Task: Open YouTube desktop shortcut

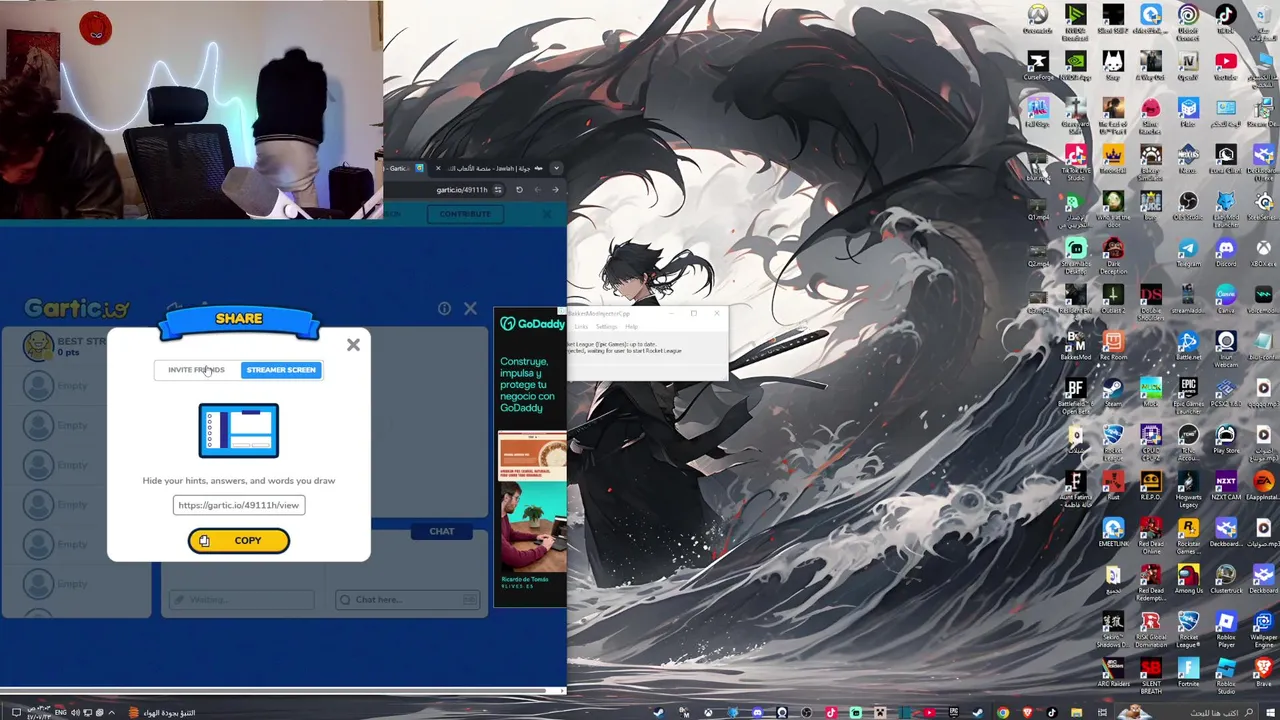Action: [1226, 66]
